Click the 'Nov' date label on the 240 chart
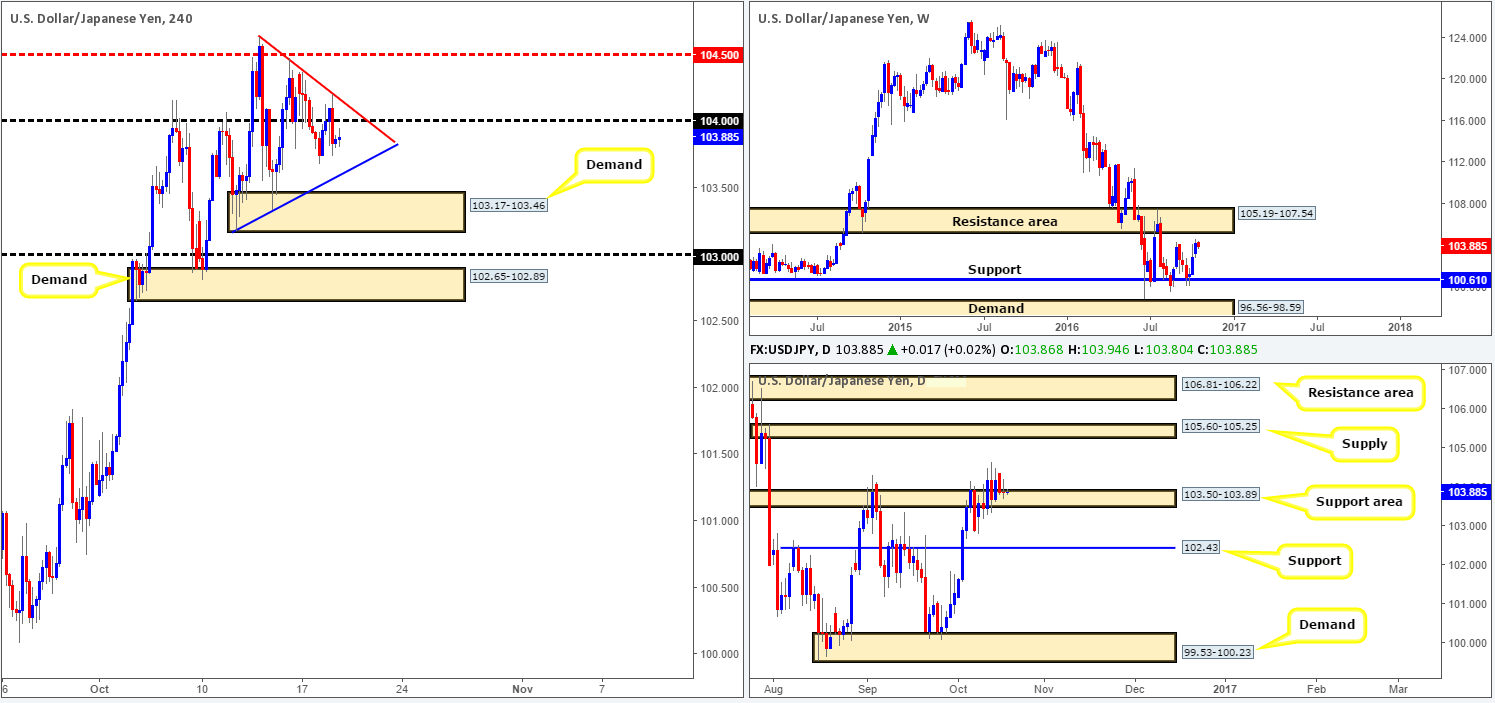 pos(520,689)
